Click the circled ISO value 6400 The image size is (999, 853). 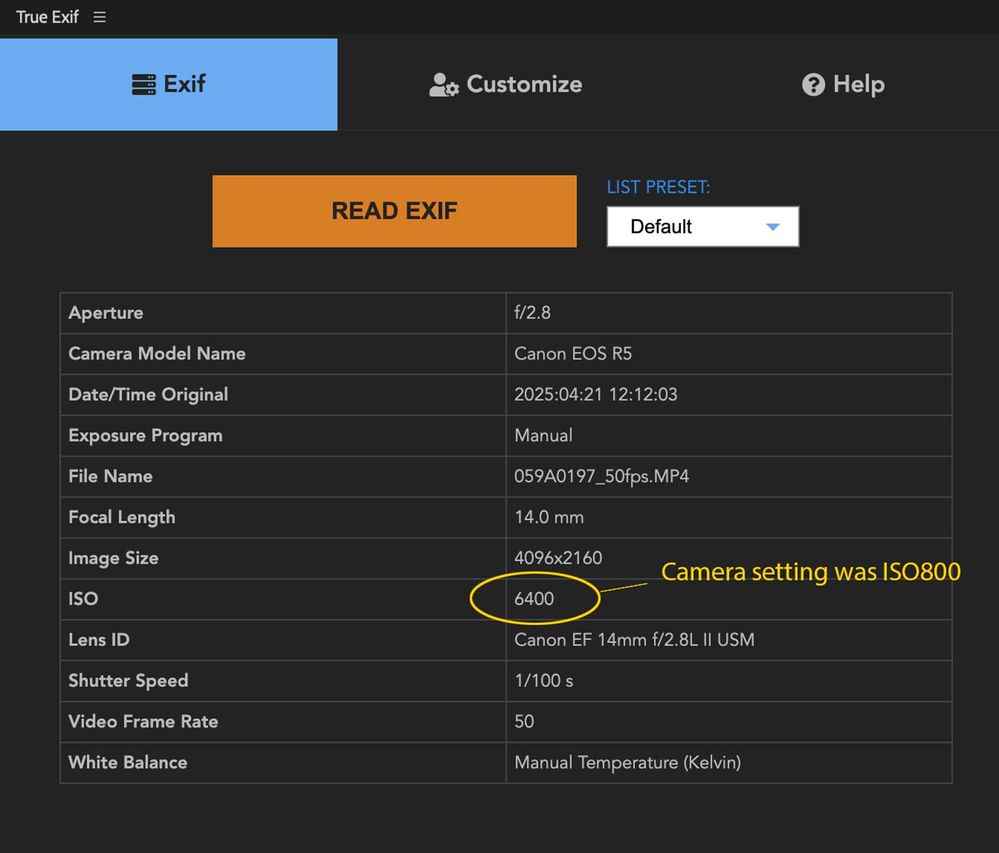pos(534,599)
